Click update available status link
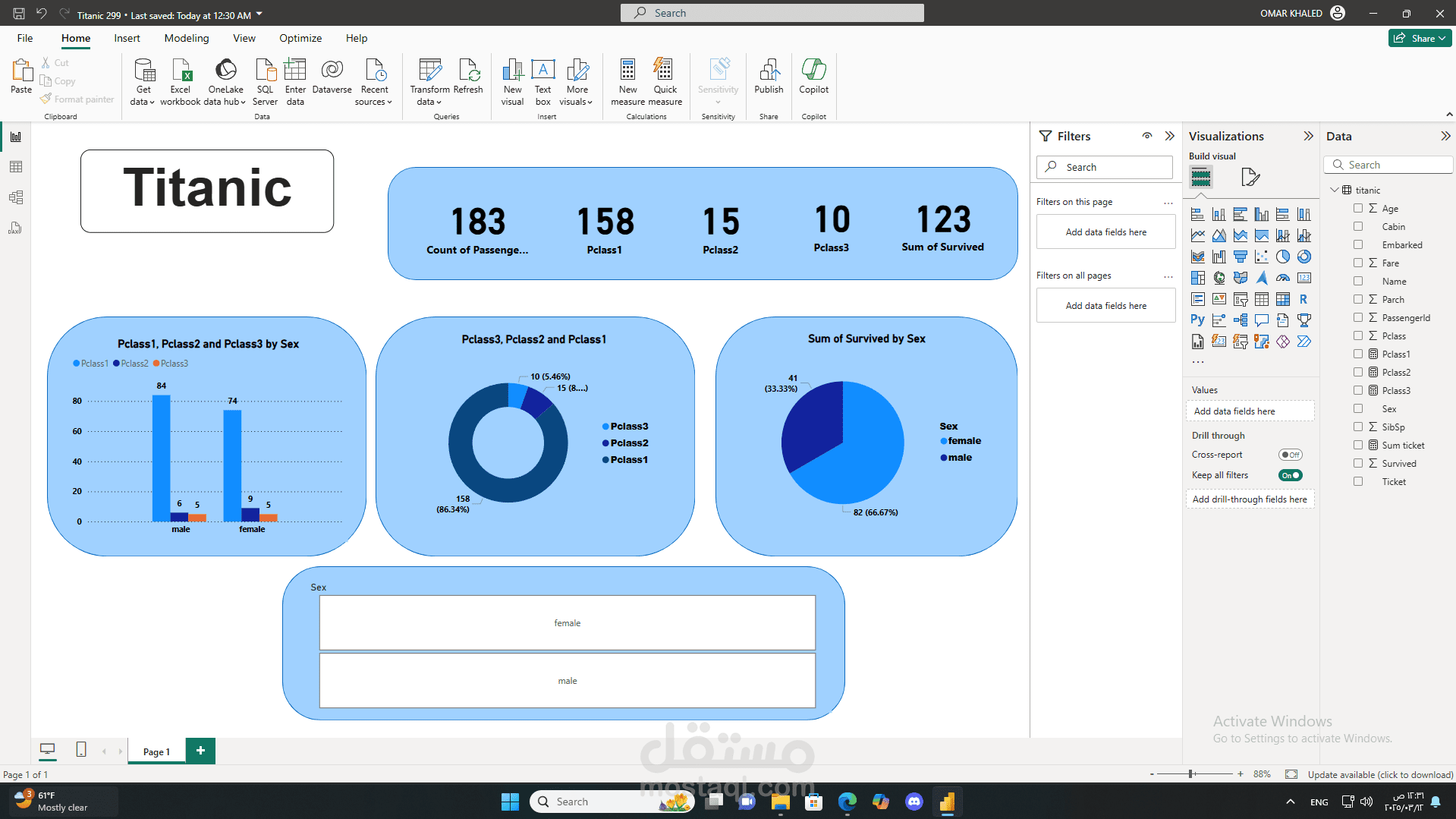The image size is (1456, 819). 1380,774
